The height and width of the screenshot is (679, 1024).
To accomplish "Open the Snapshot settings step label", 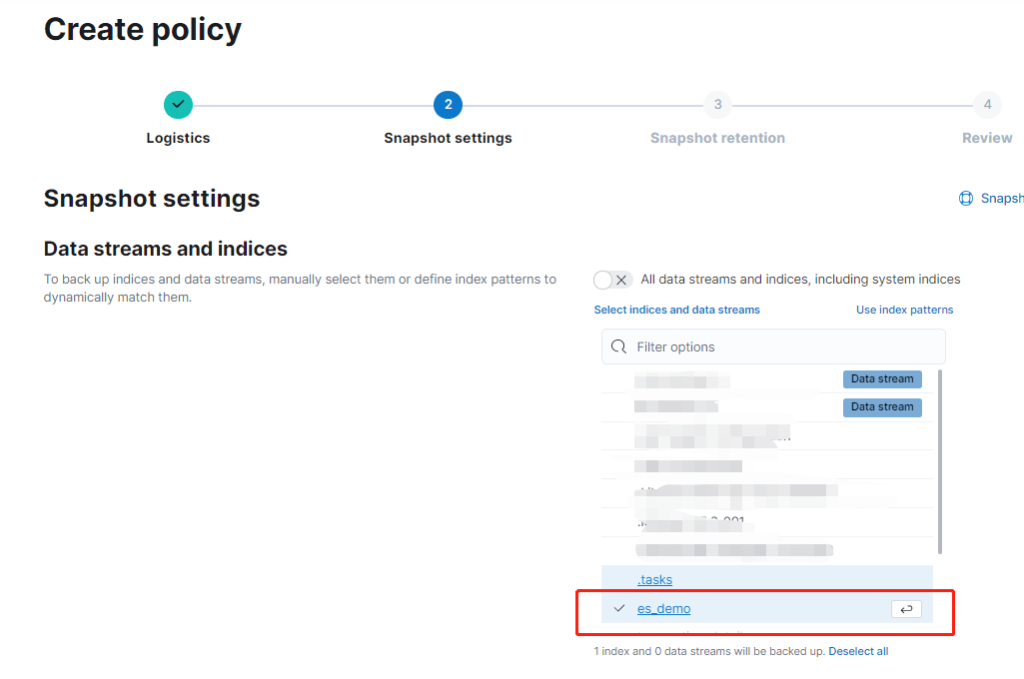I will pyautogui.click(x=448, y=138).
